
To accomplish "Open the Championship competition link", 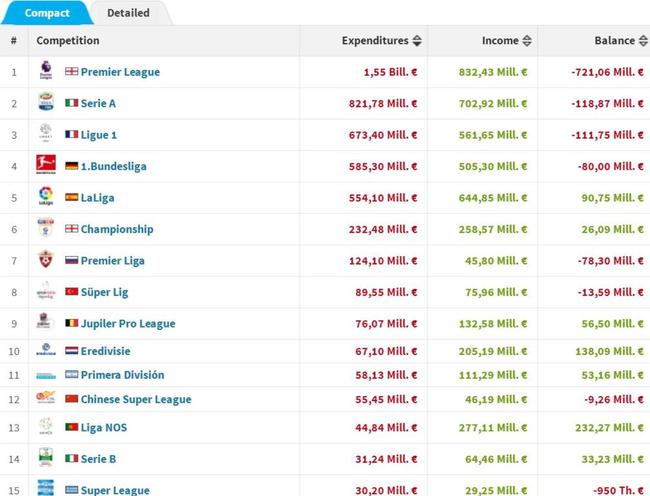I will 117,229.
